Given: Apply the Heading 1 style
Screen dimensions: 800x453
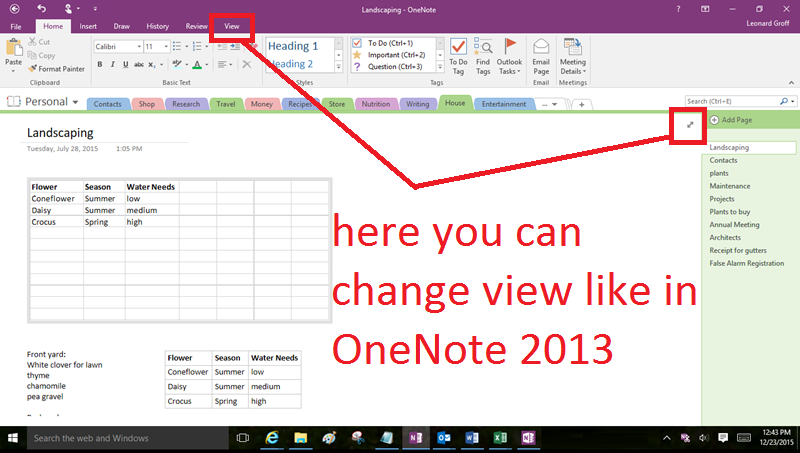Looking at the screenshot, I should coord(293,46).
